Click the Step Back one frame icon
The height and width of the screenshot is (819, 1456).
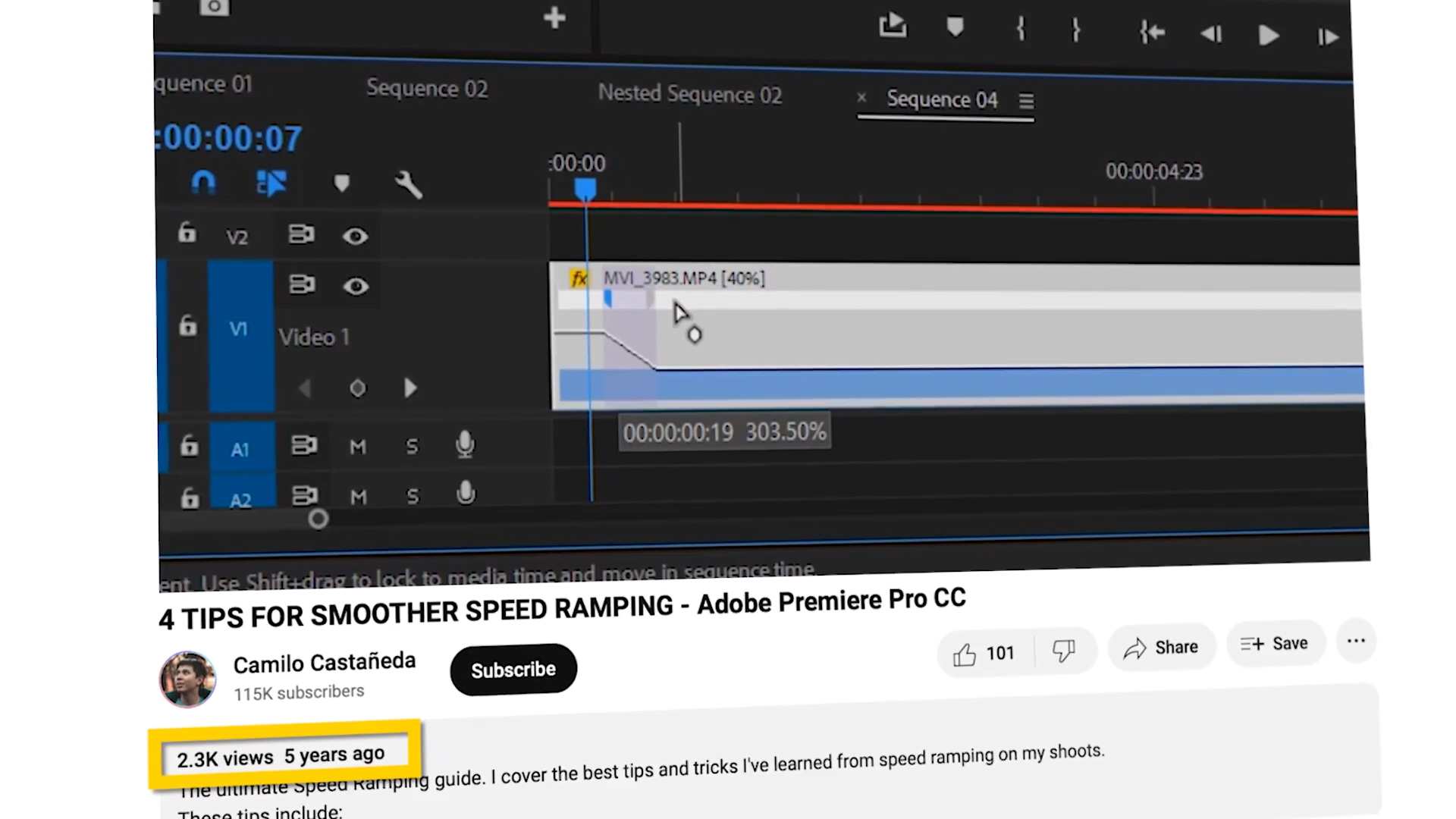1210,34
